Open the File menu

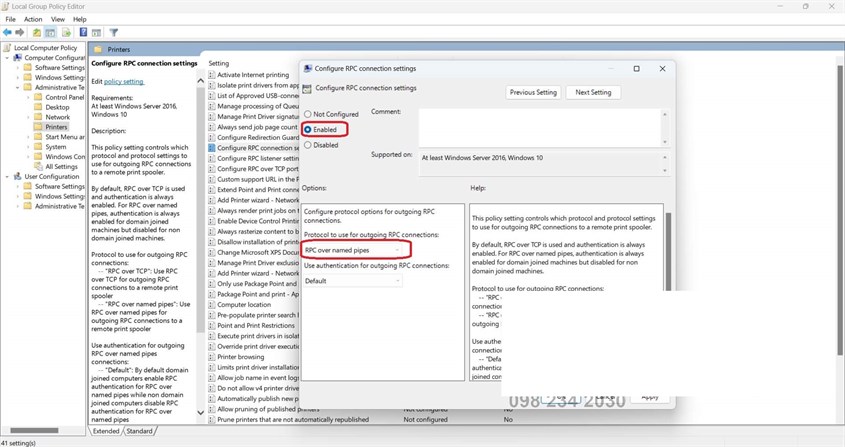coord(11,19)
